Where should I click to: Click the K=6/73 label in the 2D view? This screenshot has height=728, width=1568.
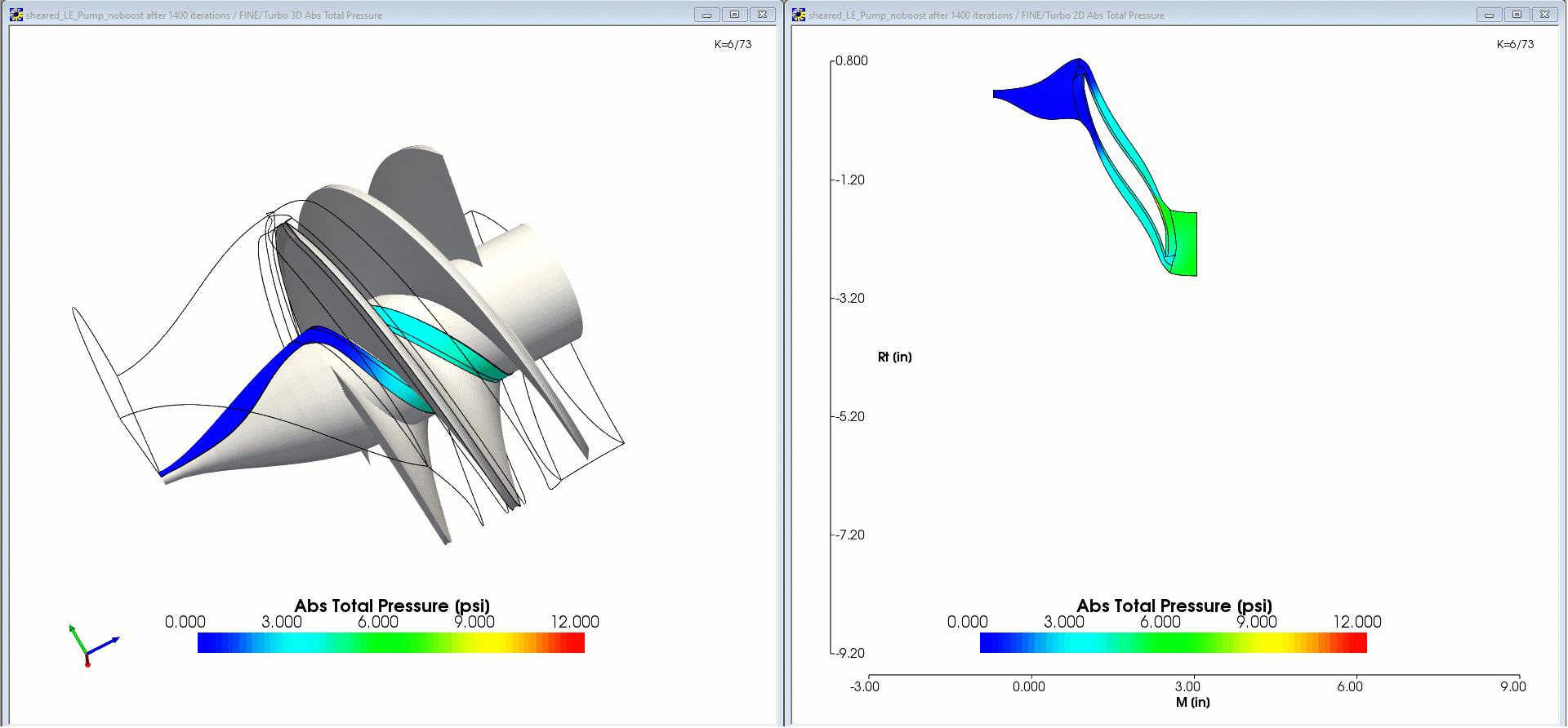(x=1515, y=44)
